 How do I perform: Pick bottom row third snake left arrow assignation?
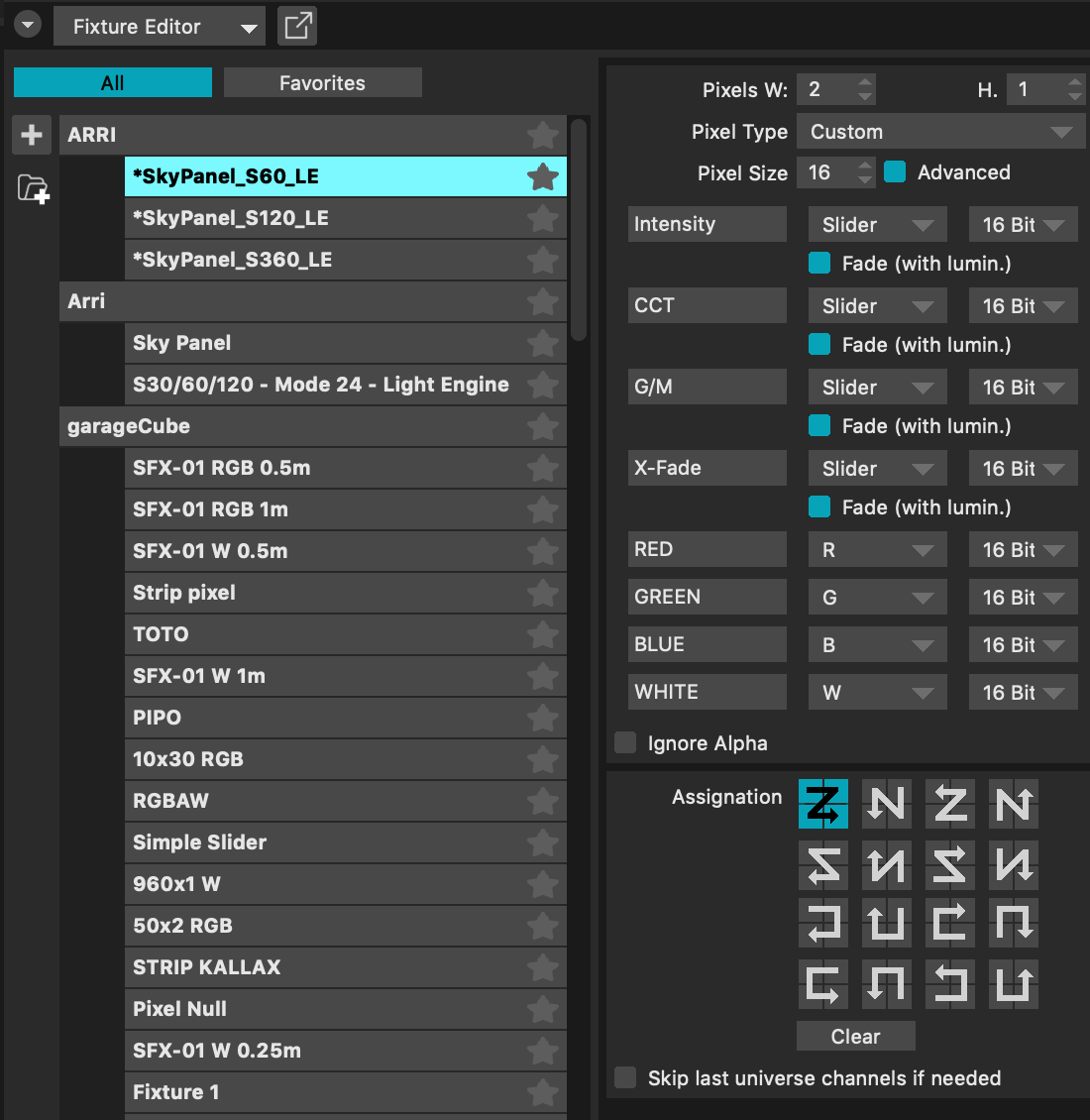click(x=950, y=984)
